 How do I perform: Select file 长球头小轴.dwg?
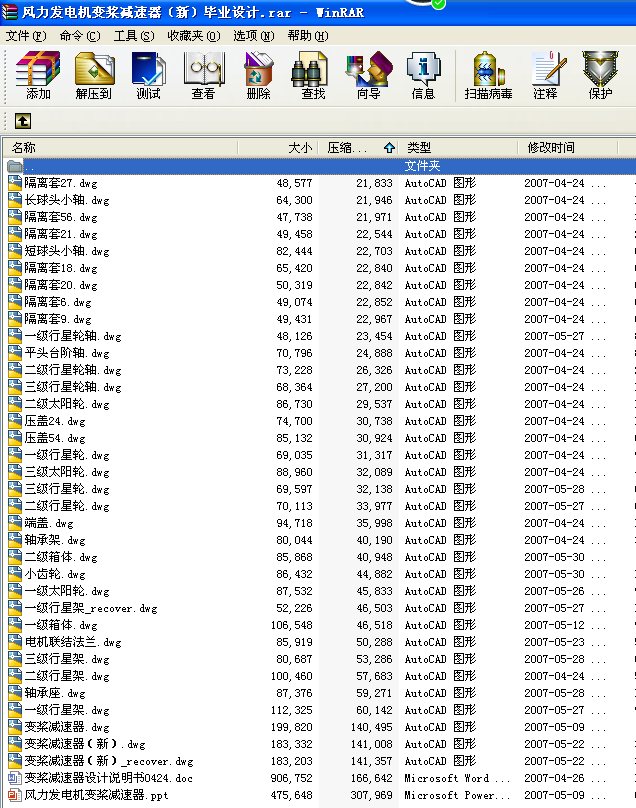pyautogui.click(x=67, y=200)
